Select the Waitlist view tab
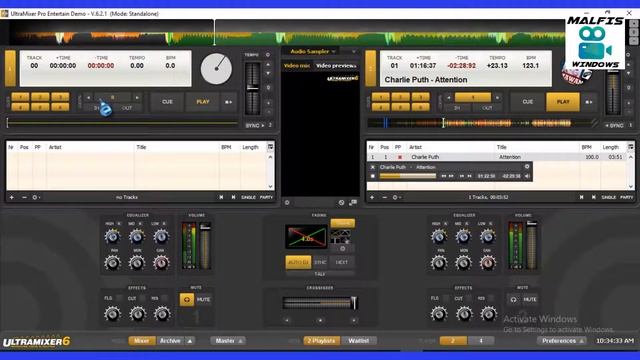 coord(358,340)
